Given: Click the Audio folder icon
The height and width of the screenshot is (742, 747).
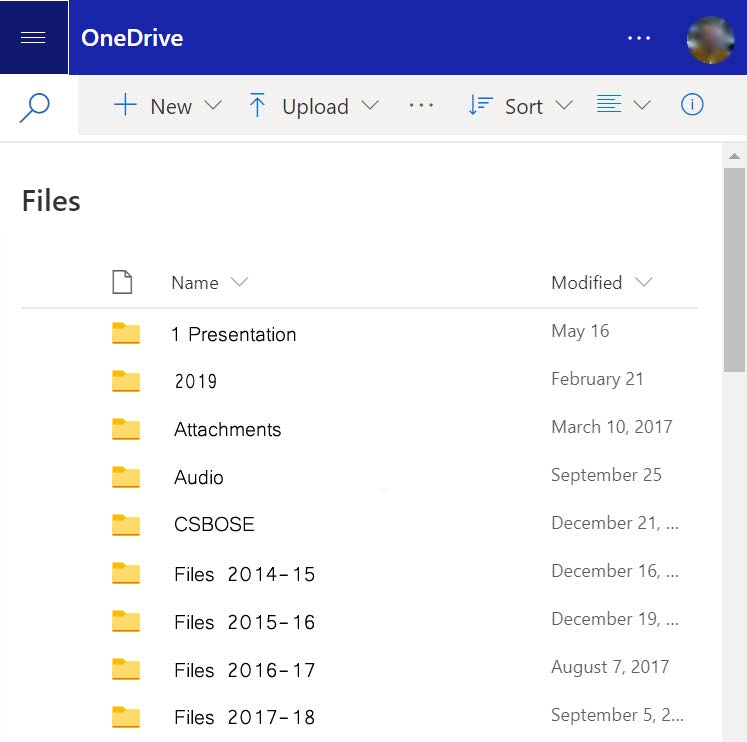Looking at the screenshot, I should [x=126, y=477].
